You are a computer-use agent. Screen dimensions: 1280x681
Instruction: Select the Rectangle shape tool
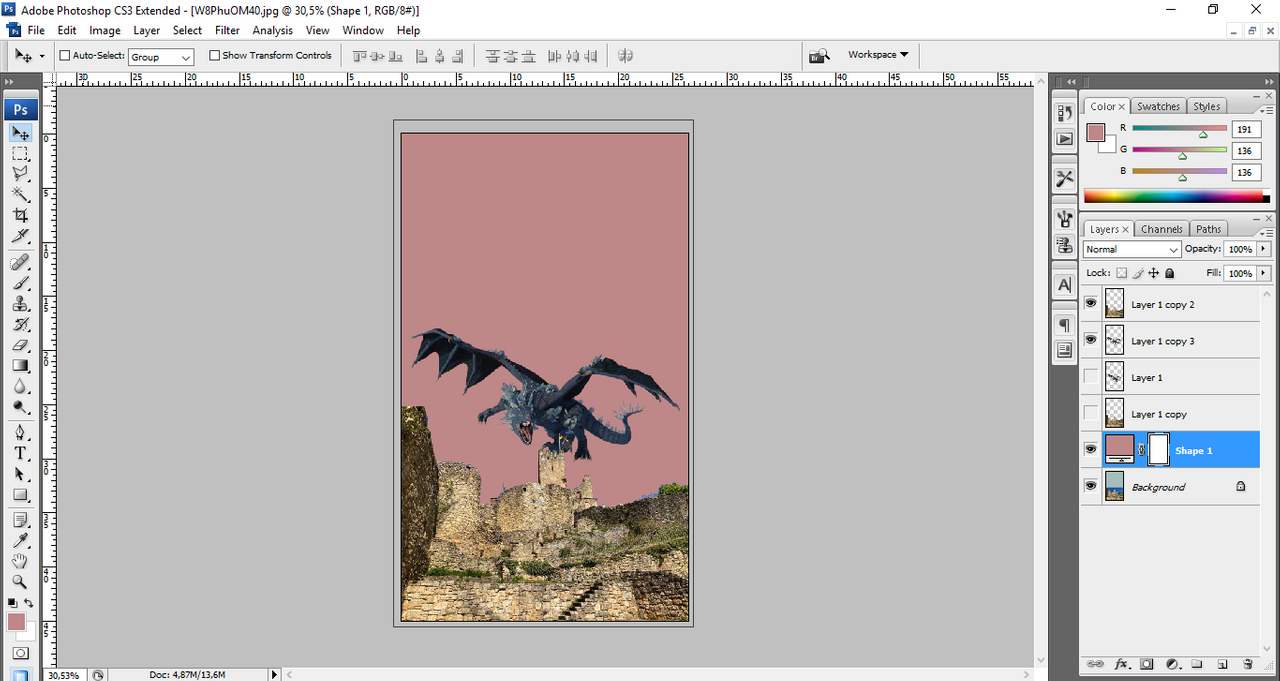pyautogui.click(x=20, y=494)
